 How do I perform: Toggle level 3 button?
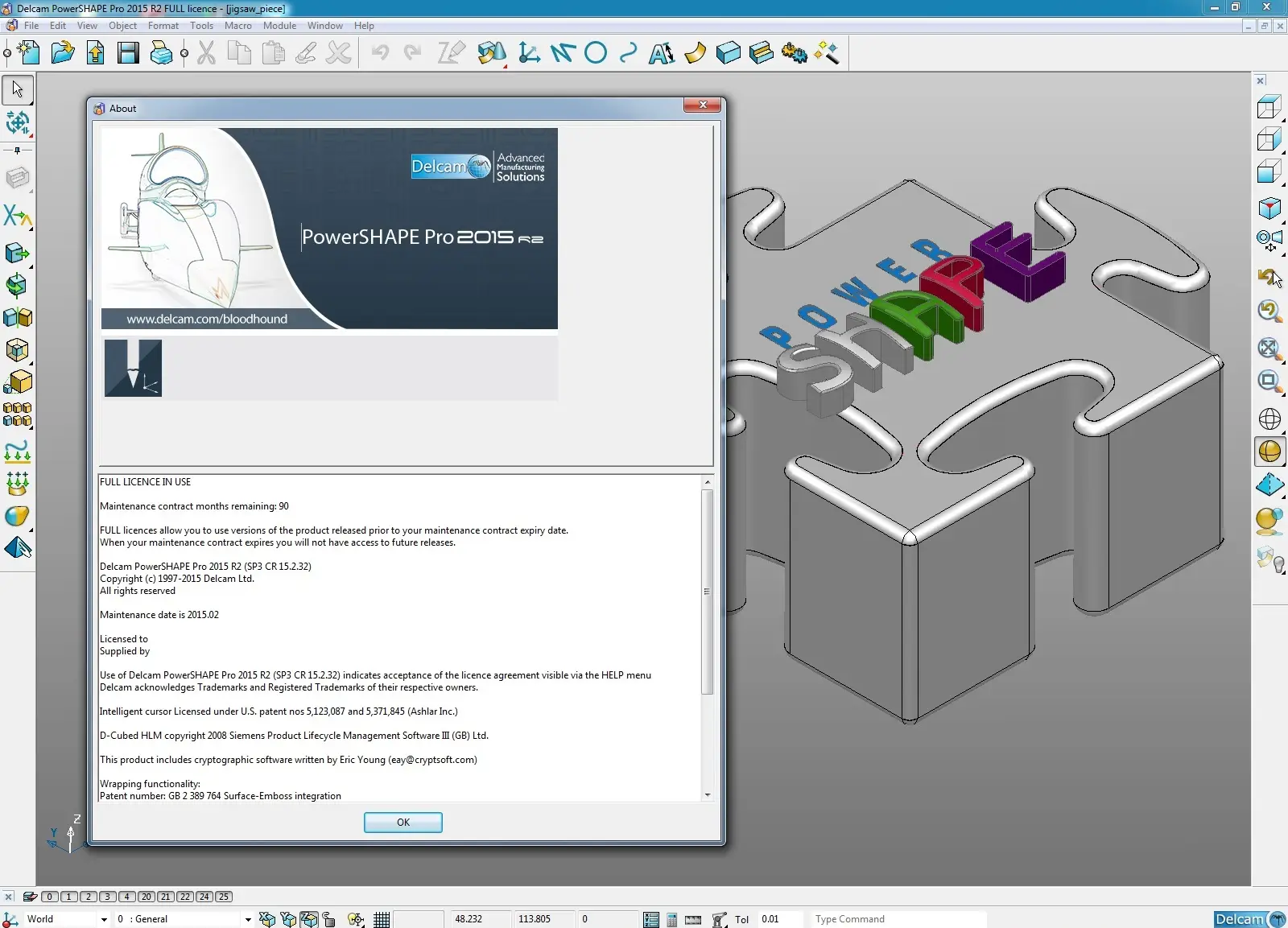[x=107, y=897]
